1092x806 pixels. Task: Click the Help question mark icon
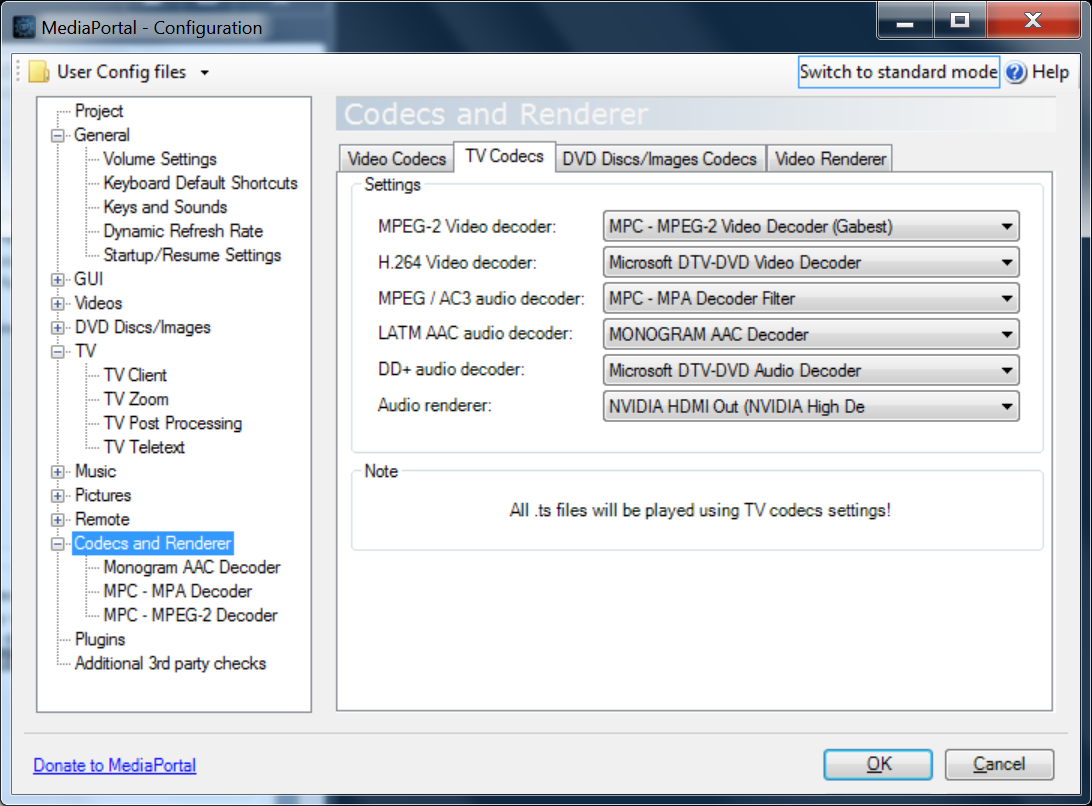(x=1016, y=72)
